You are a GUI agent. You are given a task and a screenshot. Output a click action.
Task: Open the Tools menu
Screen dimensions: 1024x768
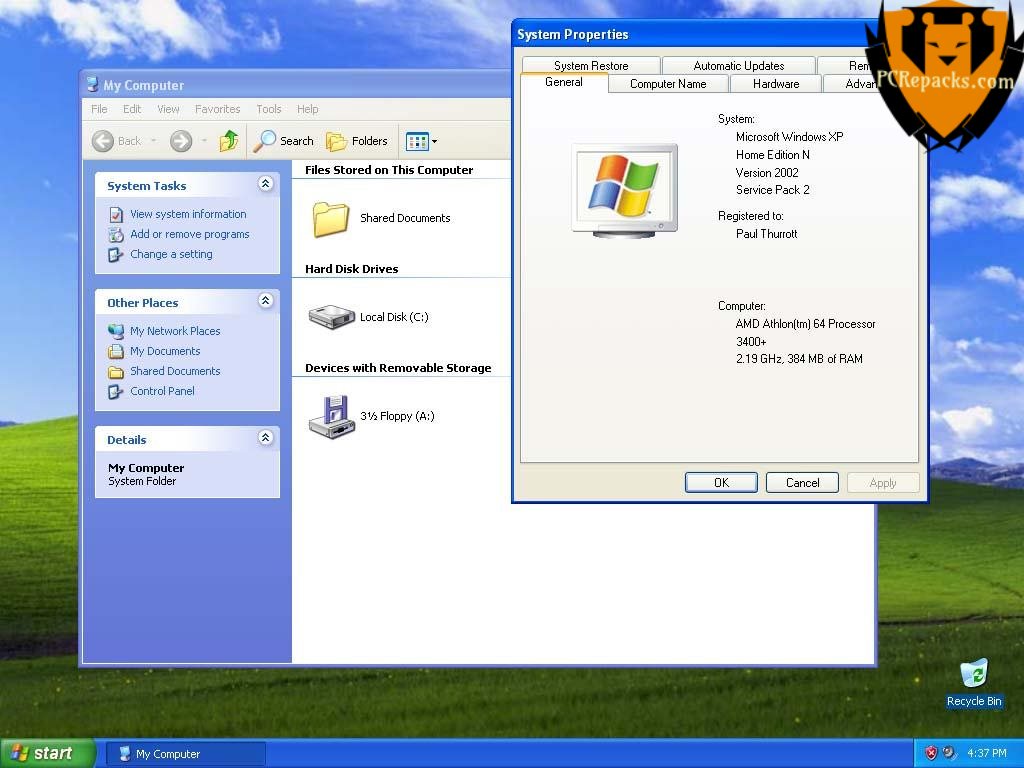[268, 108]
